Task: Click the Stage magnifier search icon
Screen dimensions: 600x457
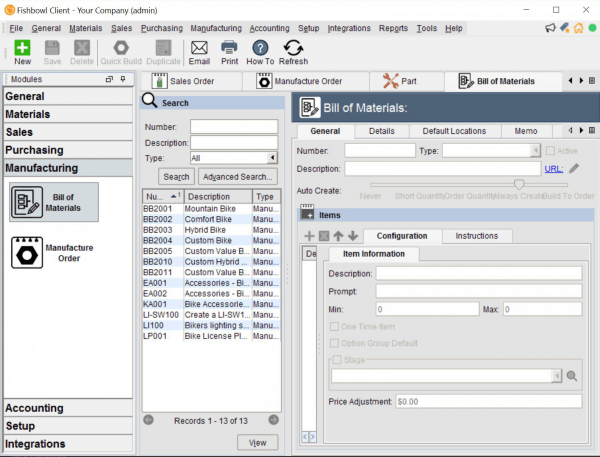Action: tap(572, 376)
